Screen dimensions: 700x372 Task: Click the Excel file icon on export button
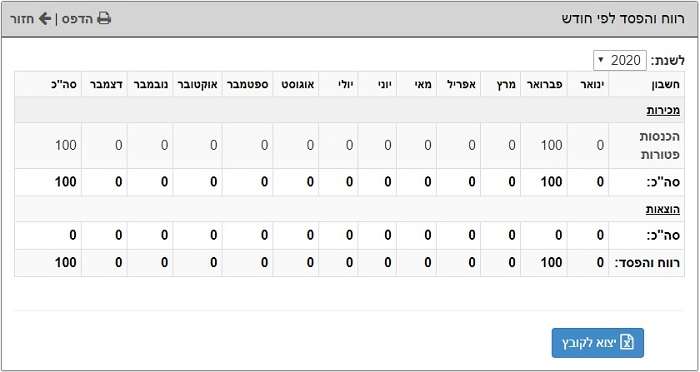pyautogui.click(x=627, y=343)
